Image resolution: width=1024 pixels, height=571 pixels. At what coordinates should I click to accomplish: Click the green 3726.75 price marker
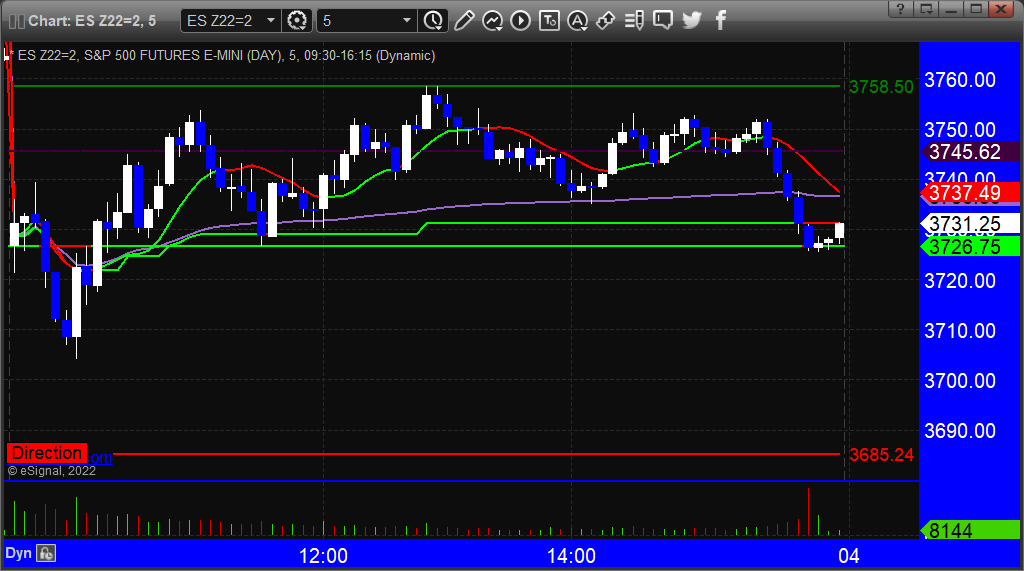pos(970,247)
